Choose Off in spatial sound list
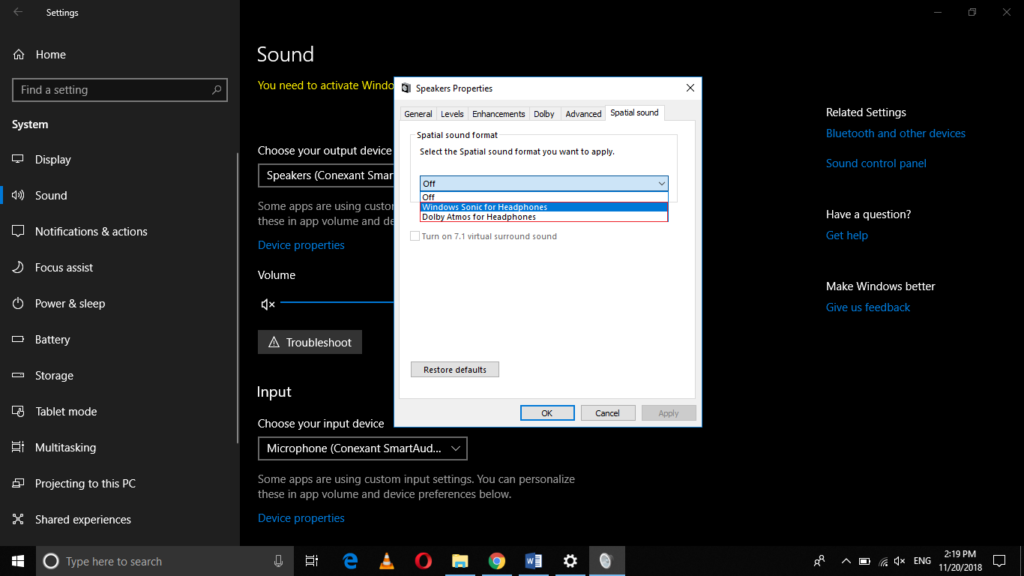The height and width of the screenshot is (576, 1024). pos(544,197)
